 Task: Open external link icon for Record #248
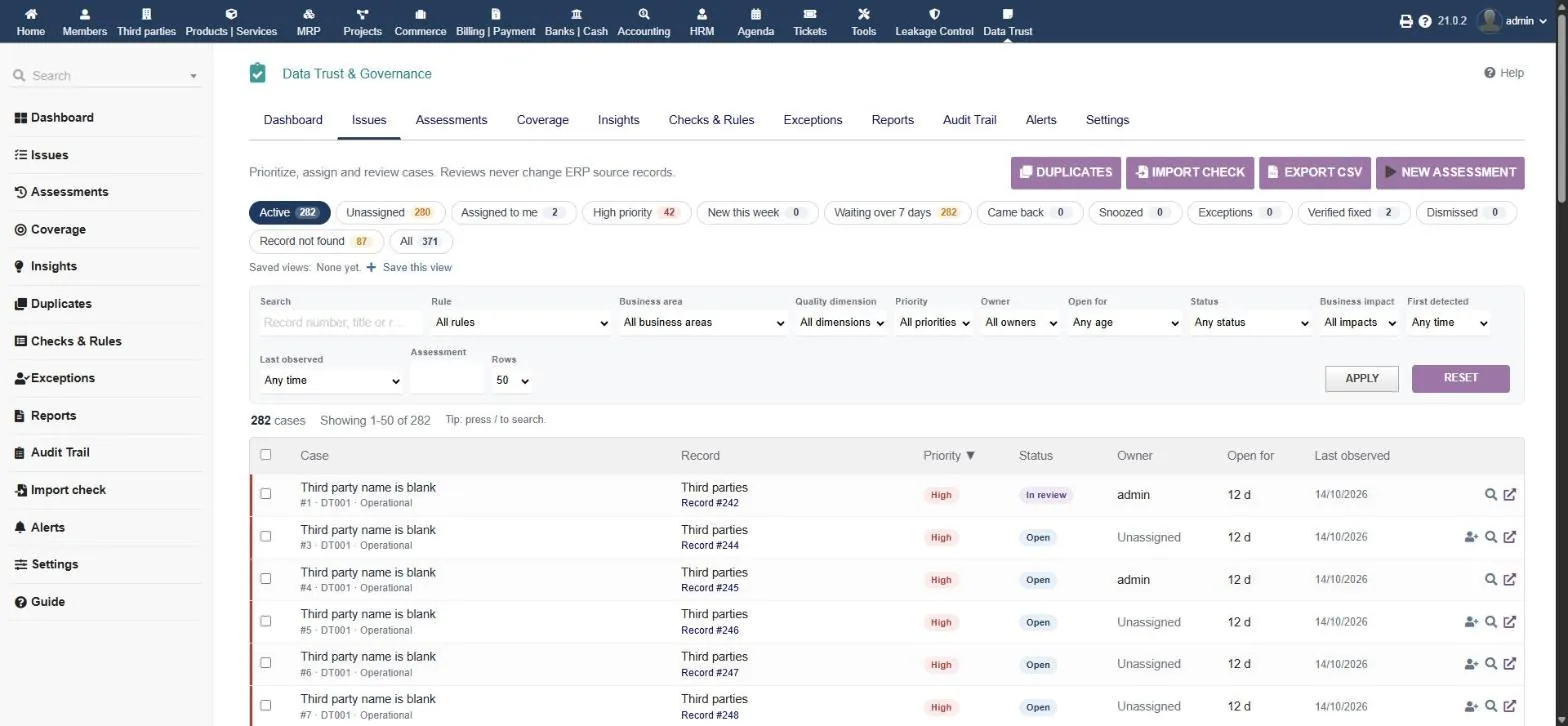[1510, 707]
